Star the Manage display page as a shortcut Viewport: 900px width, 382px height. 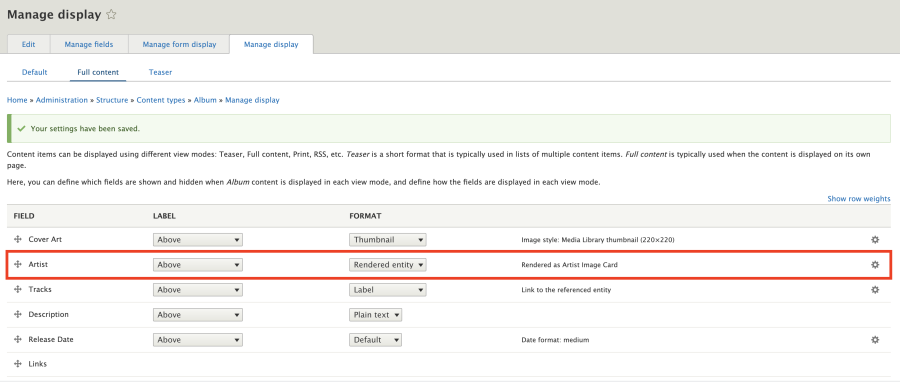click(x=111, y=15)
